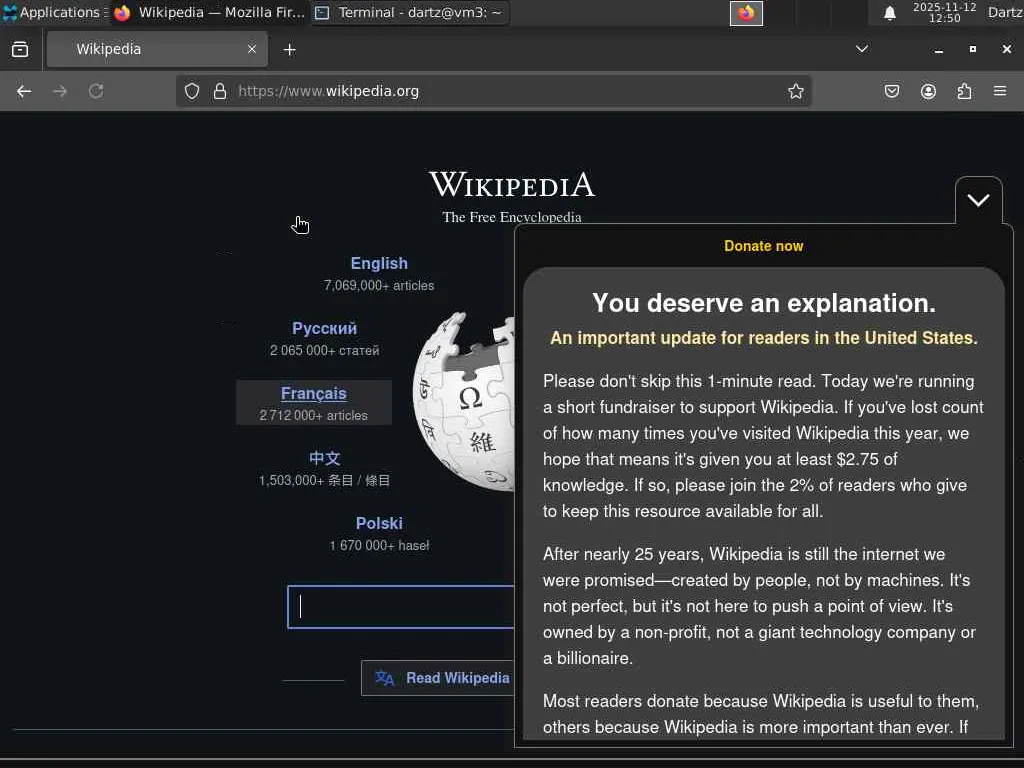The height and width of the screenshot is (768, 1024).
Task: Open the extensions puzzle icon
Action: coord(965,91)
